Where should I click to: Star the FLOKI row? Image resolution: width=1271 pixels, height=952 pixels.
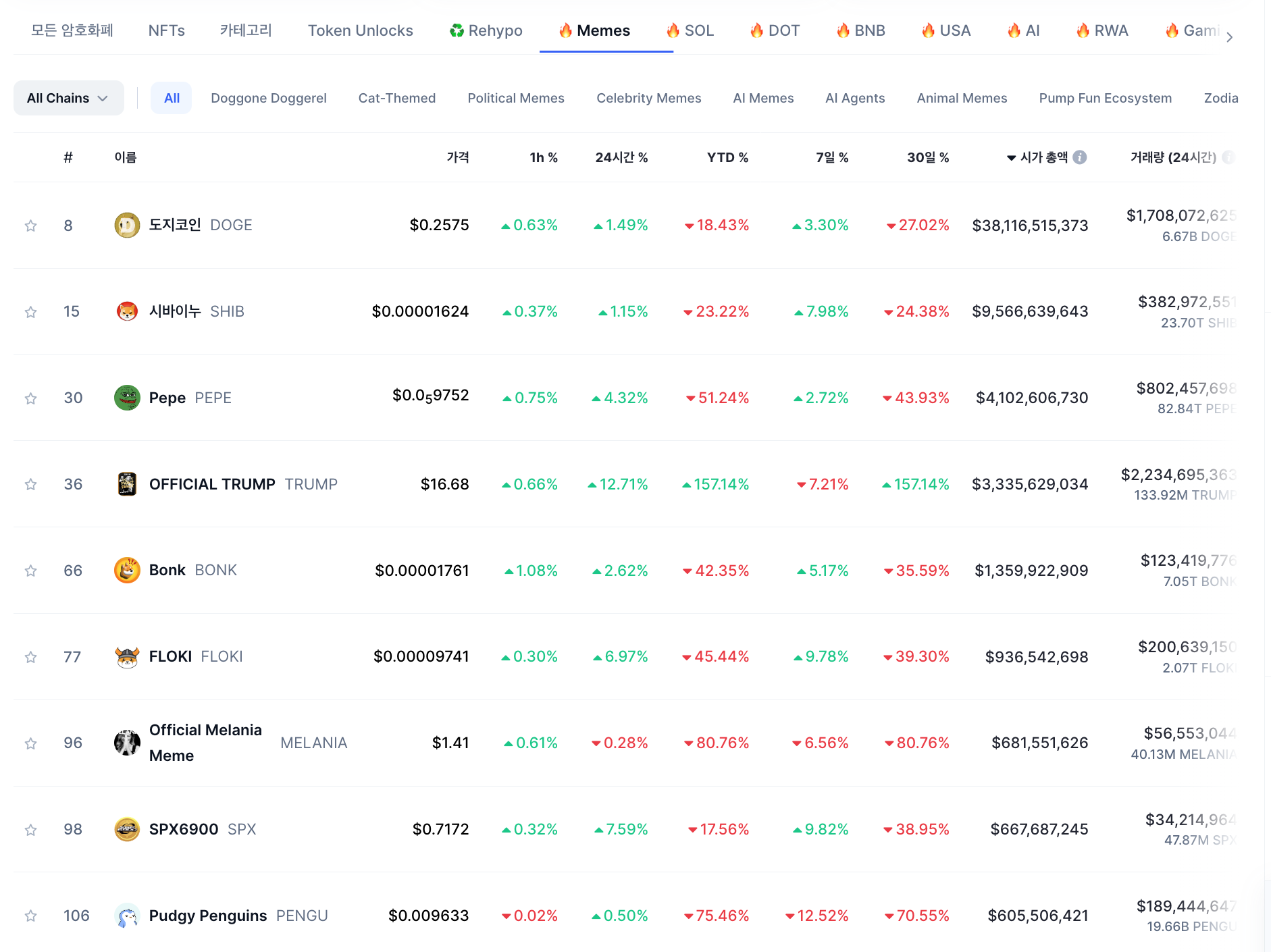coord(30,657)
